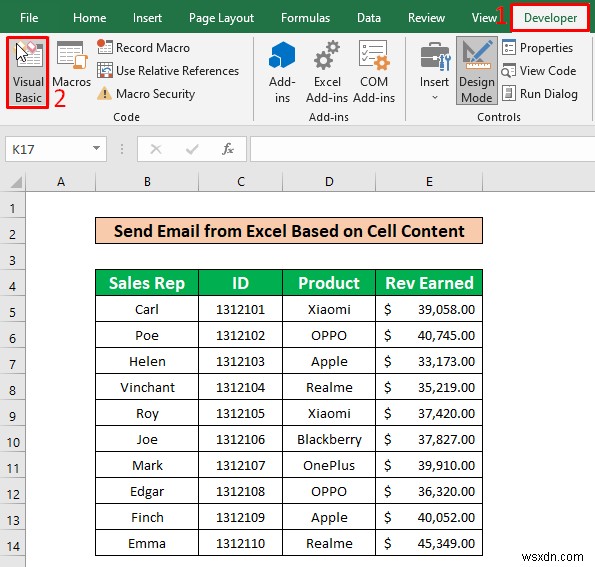Click the ID header cell

pos(241,283)
